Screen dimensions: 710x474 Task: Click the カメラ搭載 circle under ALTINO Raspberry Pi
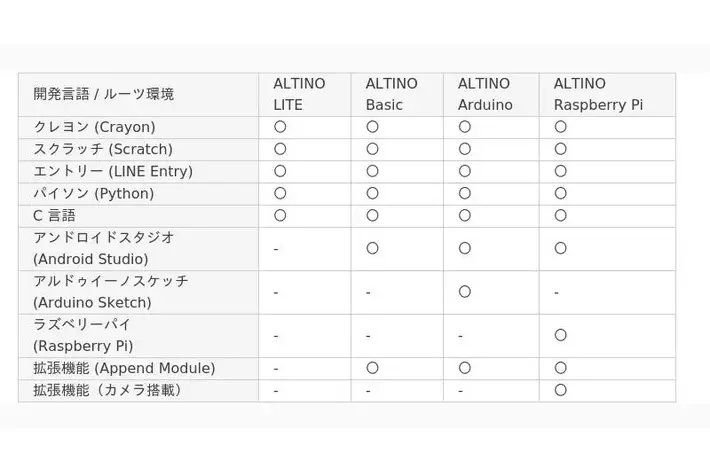[561, 390]
